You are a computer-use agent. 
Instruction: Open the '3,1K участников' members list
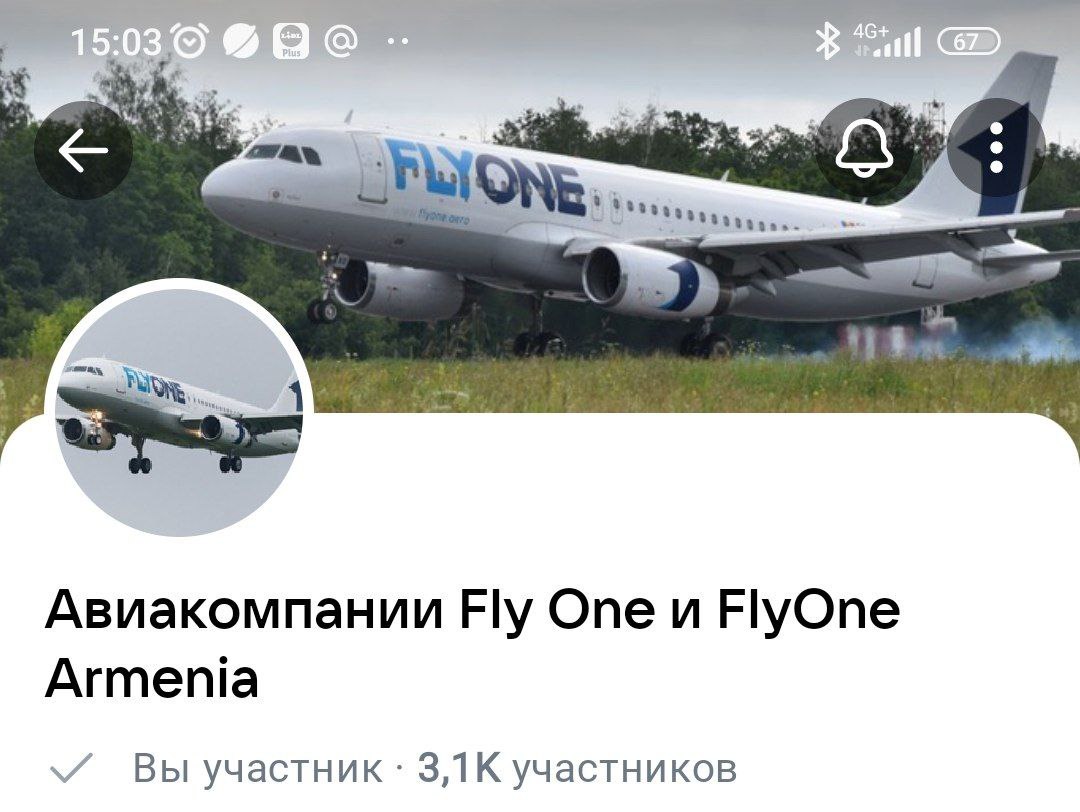point(577,768)
